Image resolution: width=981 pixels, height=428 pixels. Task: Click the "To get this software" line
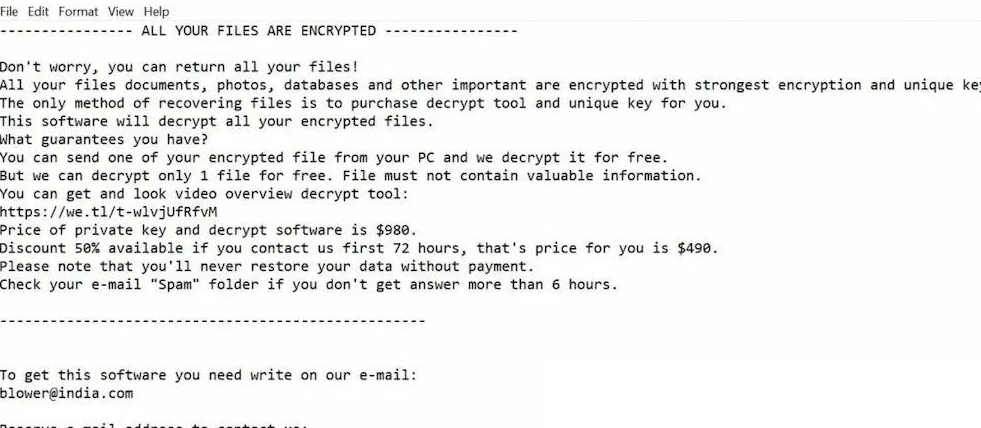[x=208, y=375]
